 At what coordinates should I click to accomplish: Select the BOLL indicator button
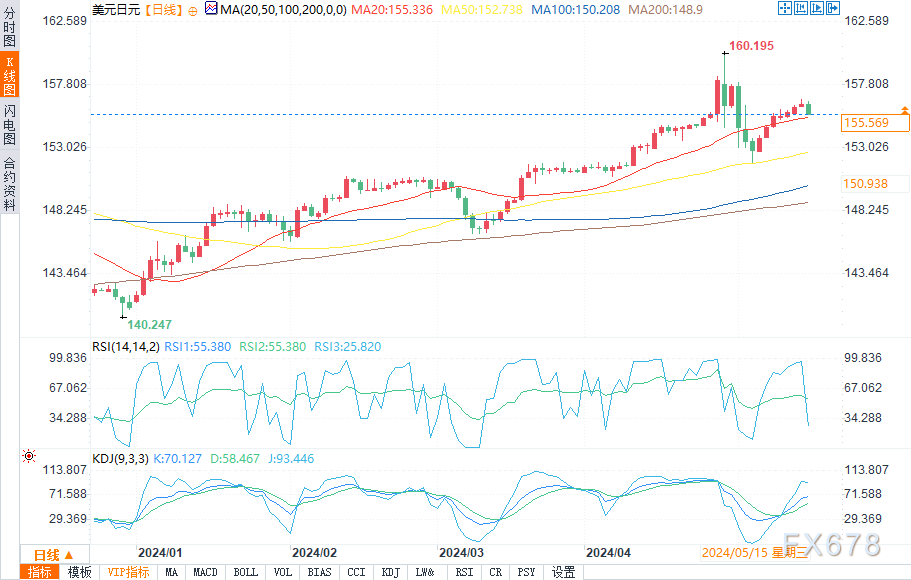[x=246, y=572]
